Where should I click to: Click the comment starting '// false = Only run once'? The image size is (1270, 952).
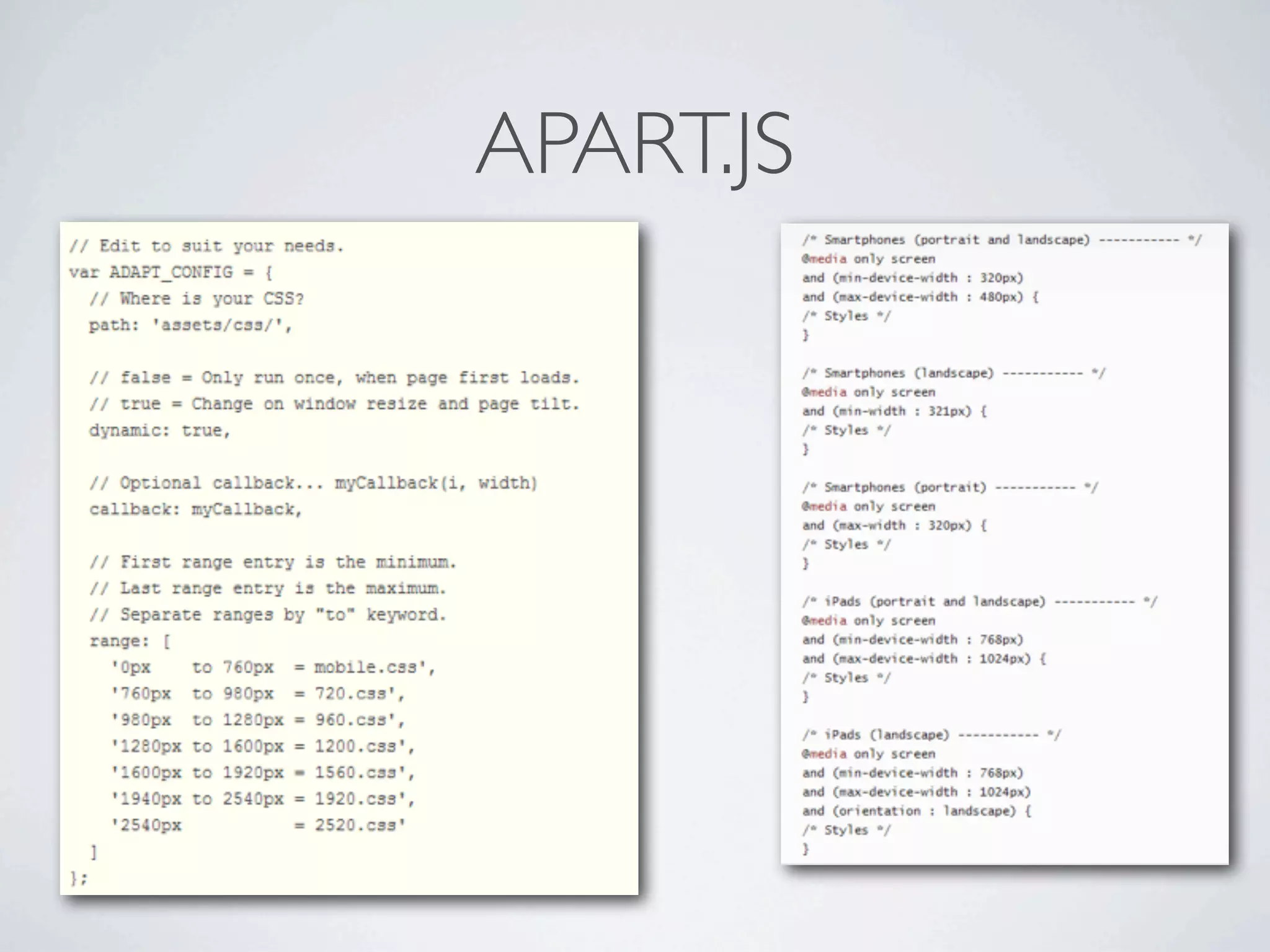[x=334, y=378]
